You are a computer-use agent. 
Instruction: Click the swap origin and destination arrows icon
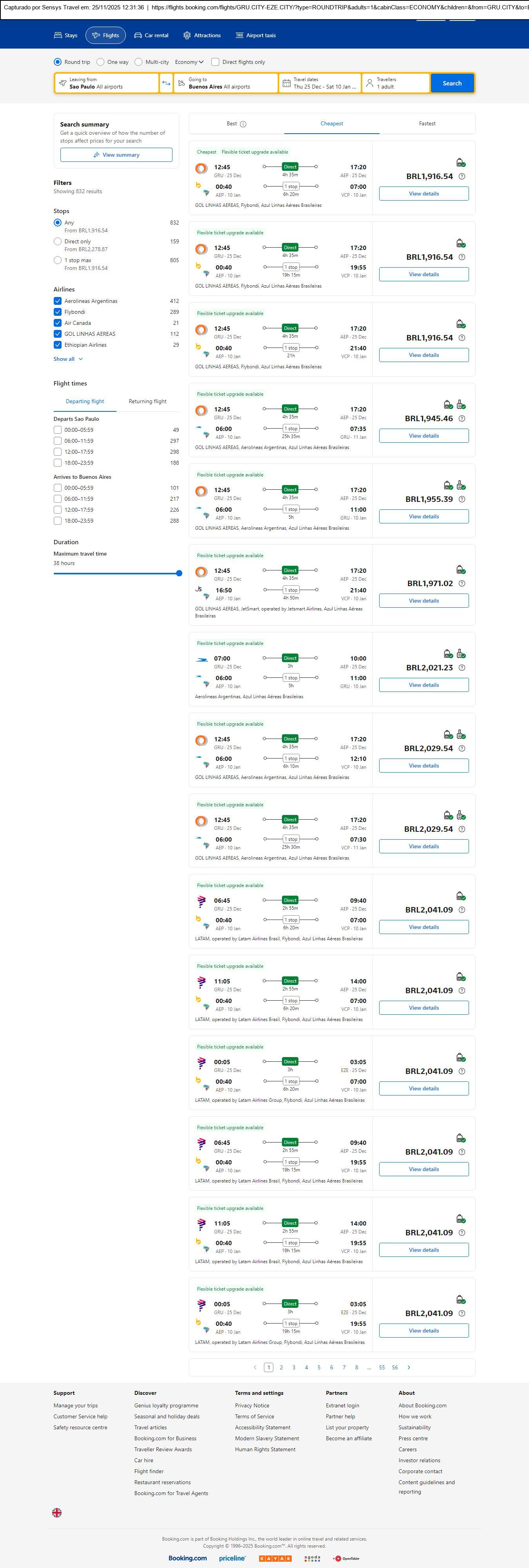[166, 83]
